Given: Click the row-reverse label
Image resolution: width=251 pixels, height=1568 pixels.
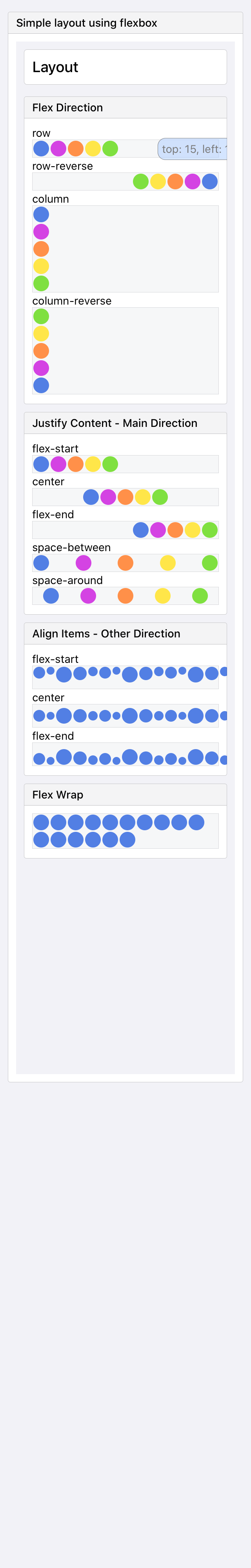Looking at the screenshot, I should 63,166.
